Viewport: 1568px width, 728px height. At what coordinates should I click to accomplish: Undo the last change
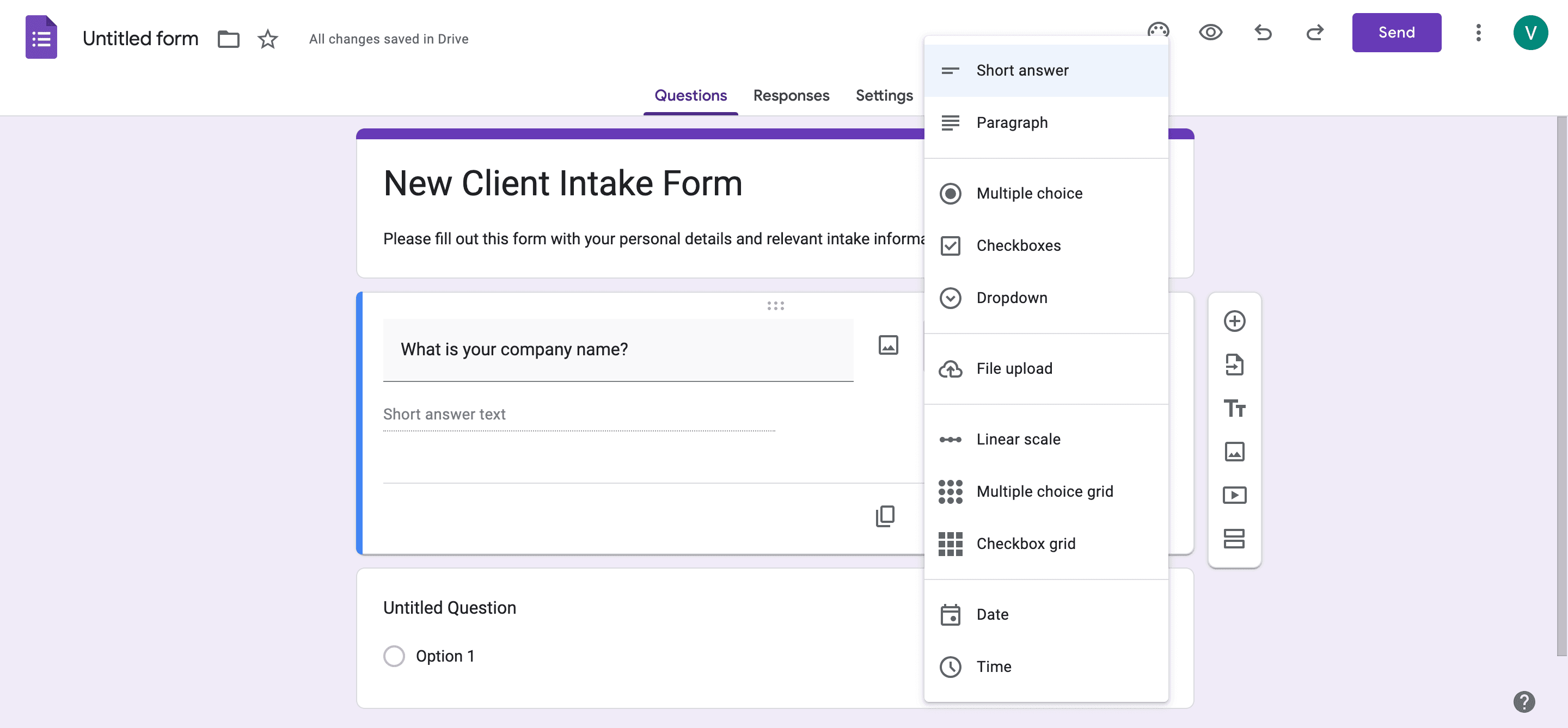click(1263, 32)
